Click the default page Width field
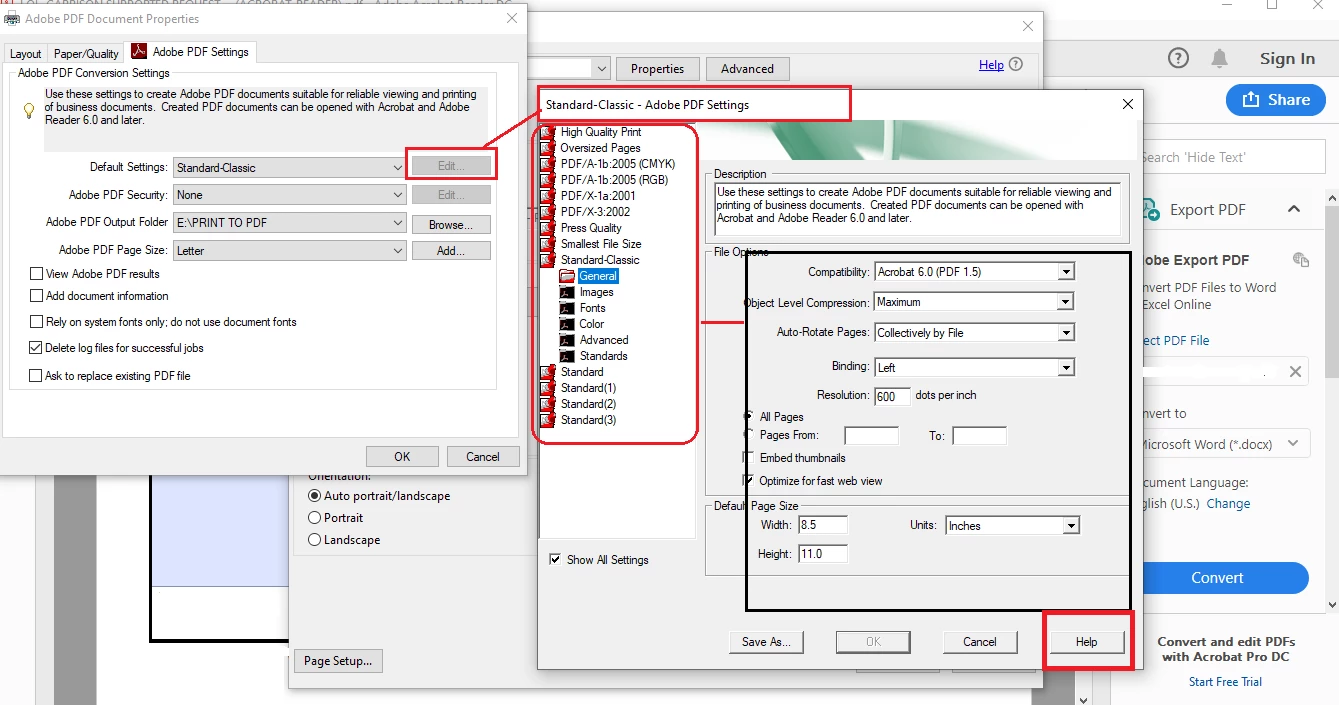 pyautogui.click(x=822, y=526)
